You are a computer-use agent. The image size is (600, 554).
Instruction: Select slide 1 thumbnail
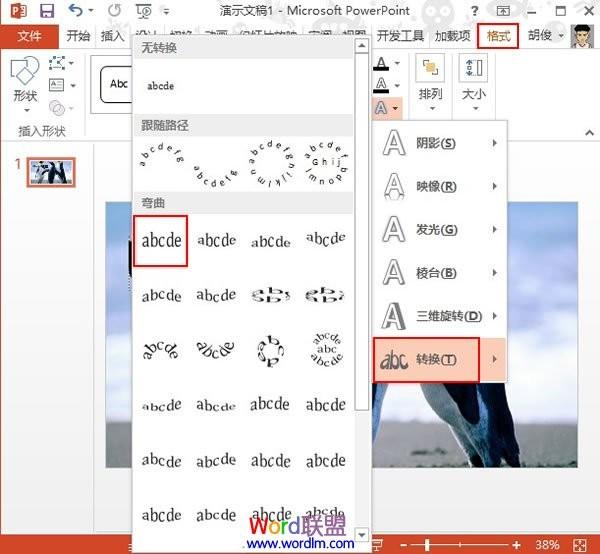click(51, 172)
